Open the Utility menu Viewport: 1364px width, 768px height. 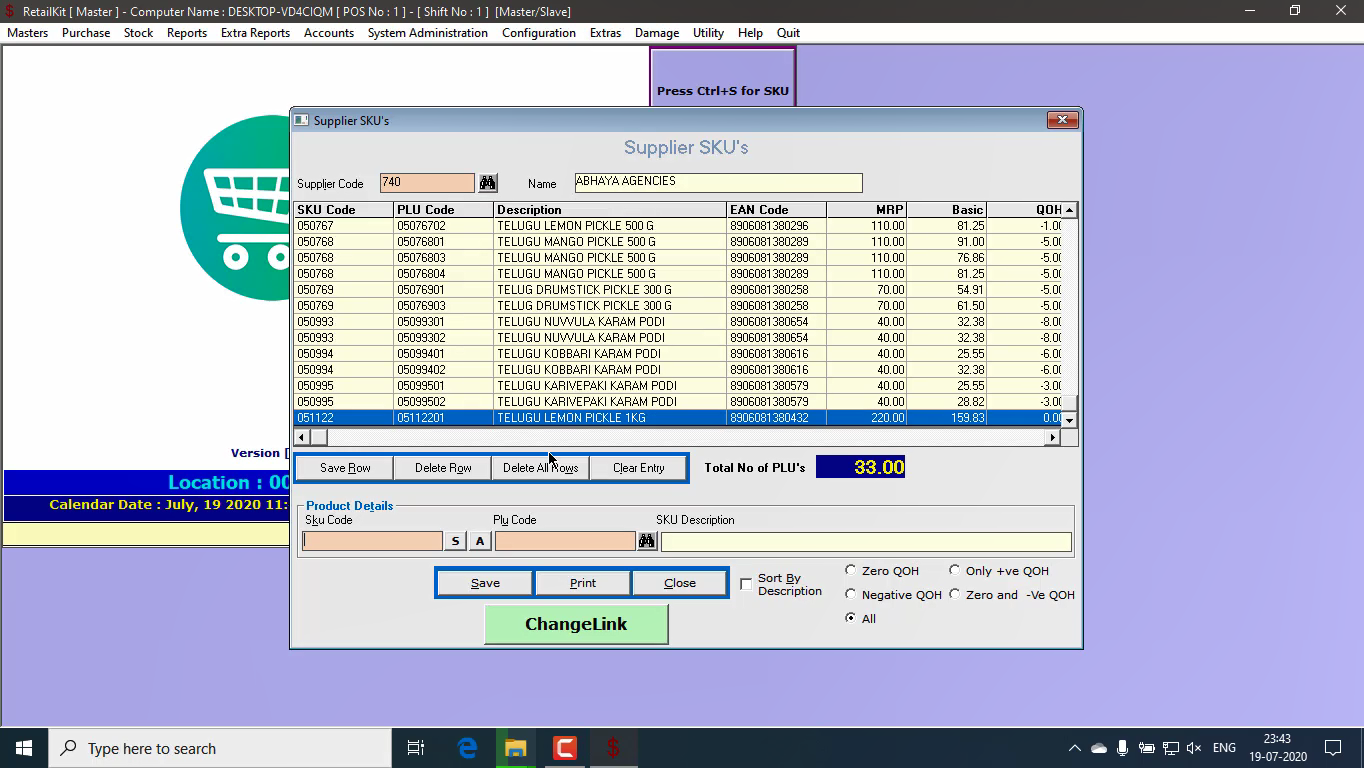708,33
